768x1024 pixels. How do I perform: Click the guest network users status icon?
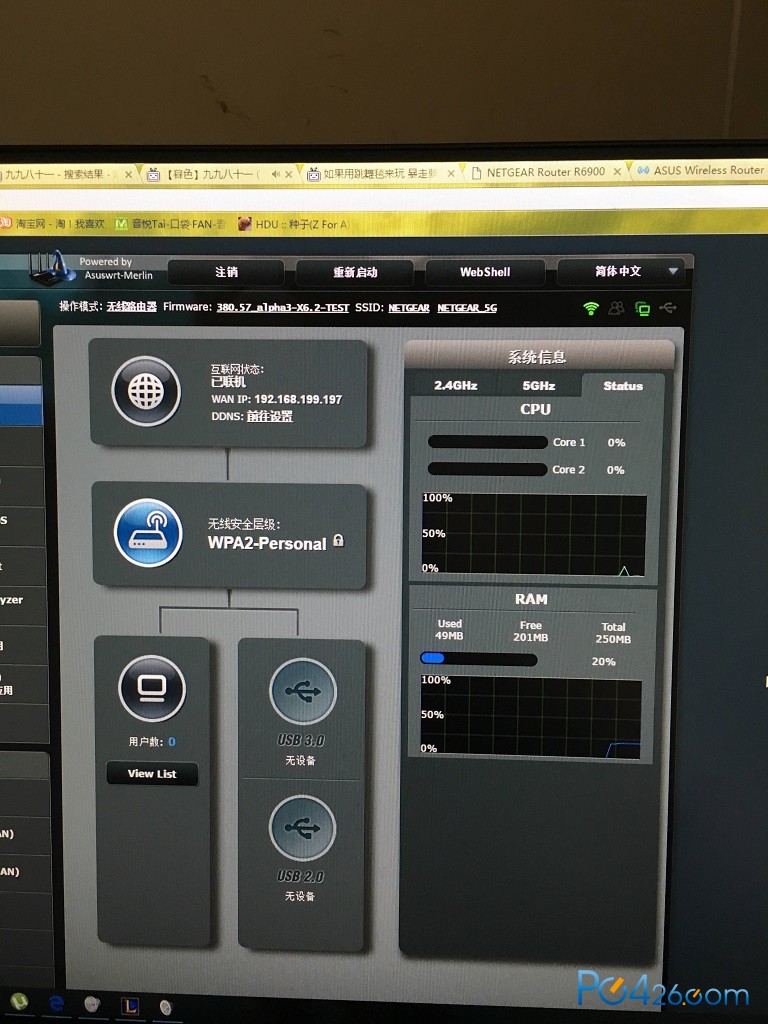(x=616, y=308)
